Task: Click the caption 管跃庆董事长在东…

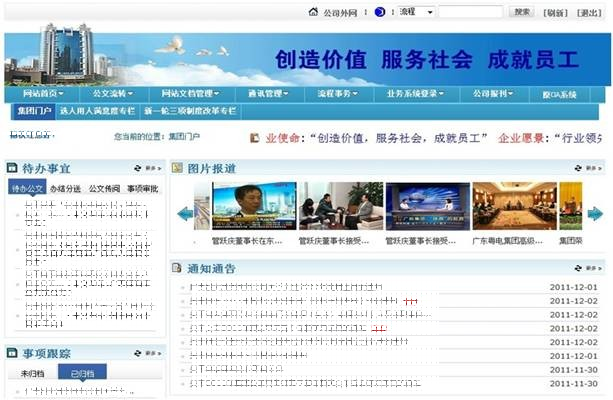Action: click(x=247, y=241)
